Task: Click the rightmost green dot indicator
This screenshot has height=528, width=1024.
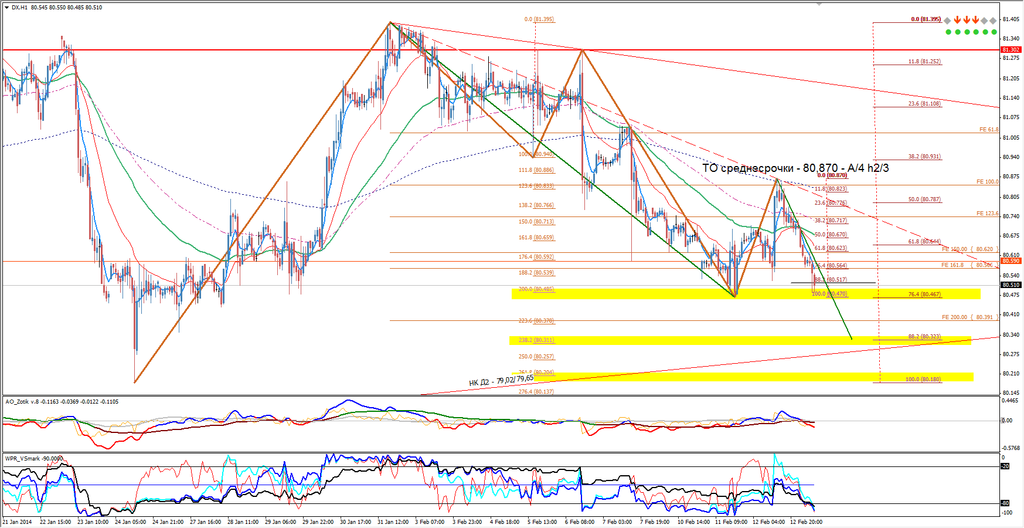Action: pyautogui.click(x=993, y=32)
